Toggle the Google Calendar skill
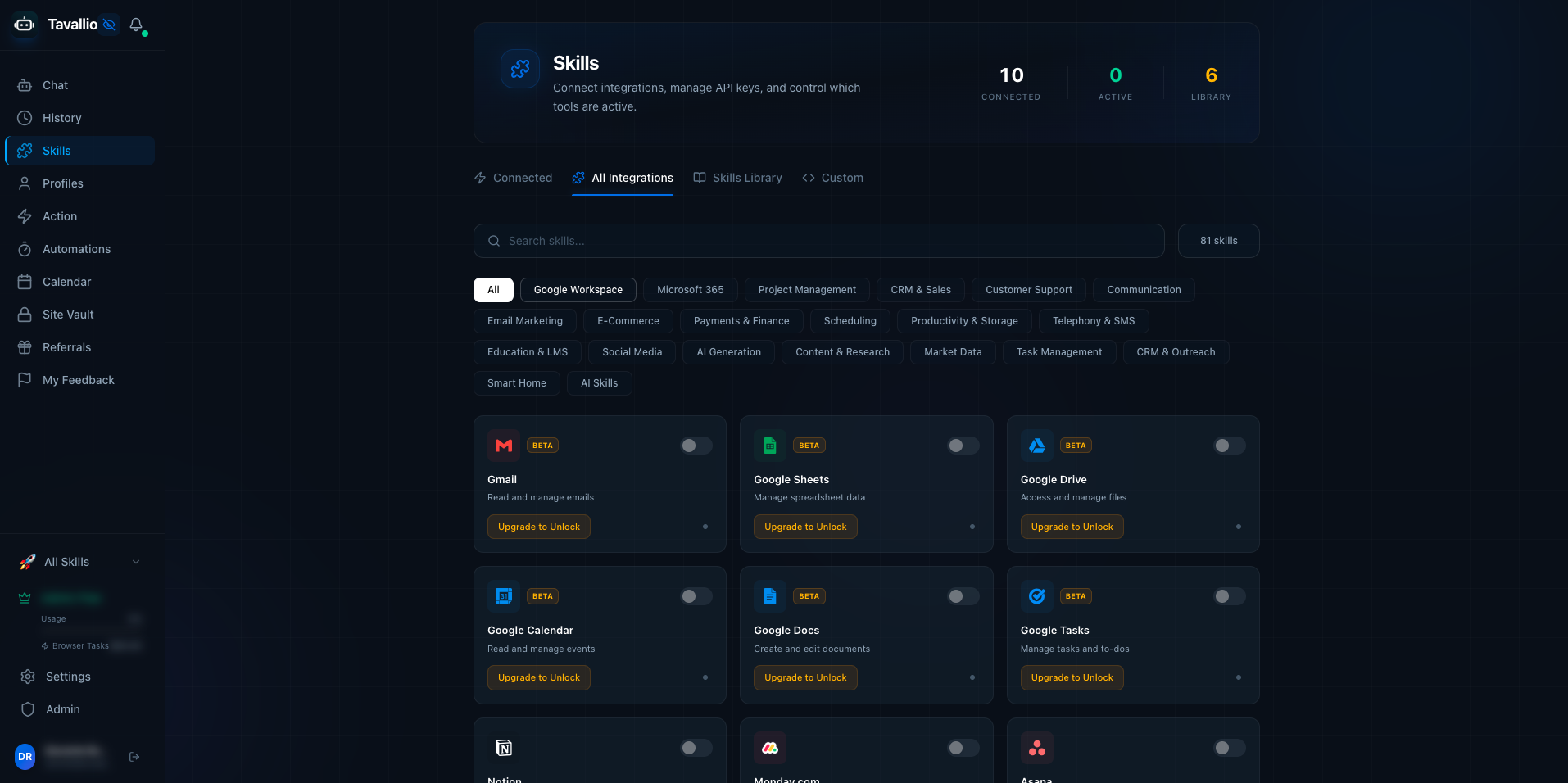Viewport: 1568px width, 783px height. (696, 596)
